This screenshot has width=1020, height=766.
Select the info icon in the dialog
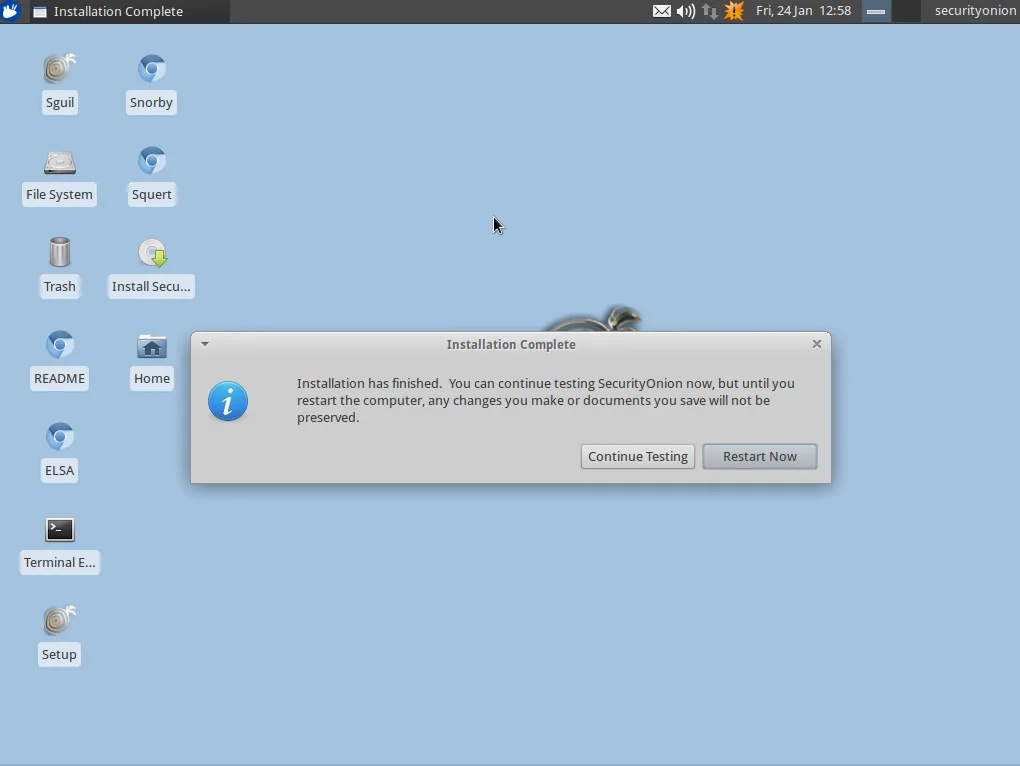228,401
